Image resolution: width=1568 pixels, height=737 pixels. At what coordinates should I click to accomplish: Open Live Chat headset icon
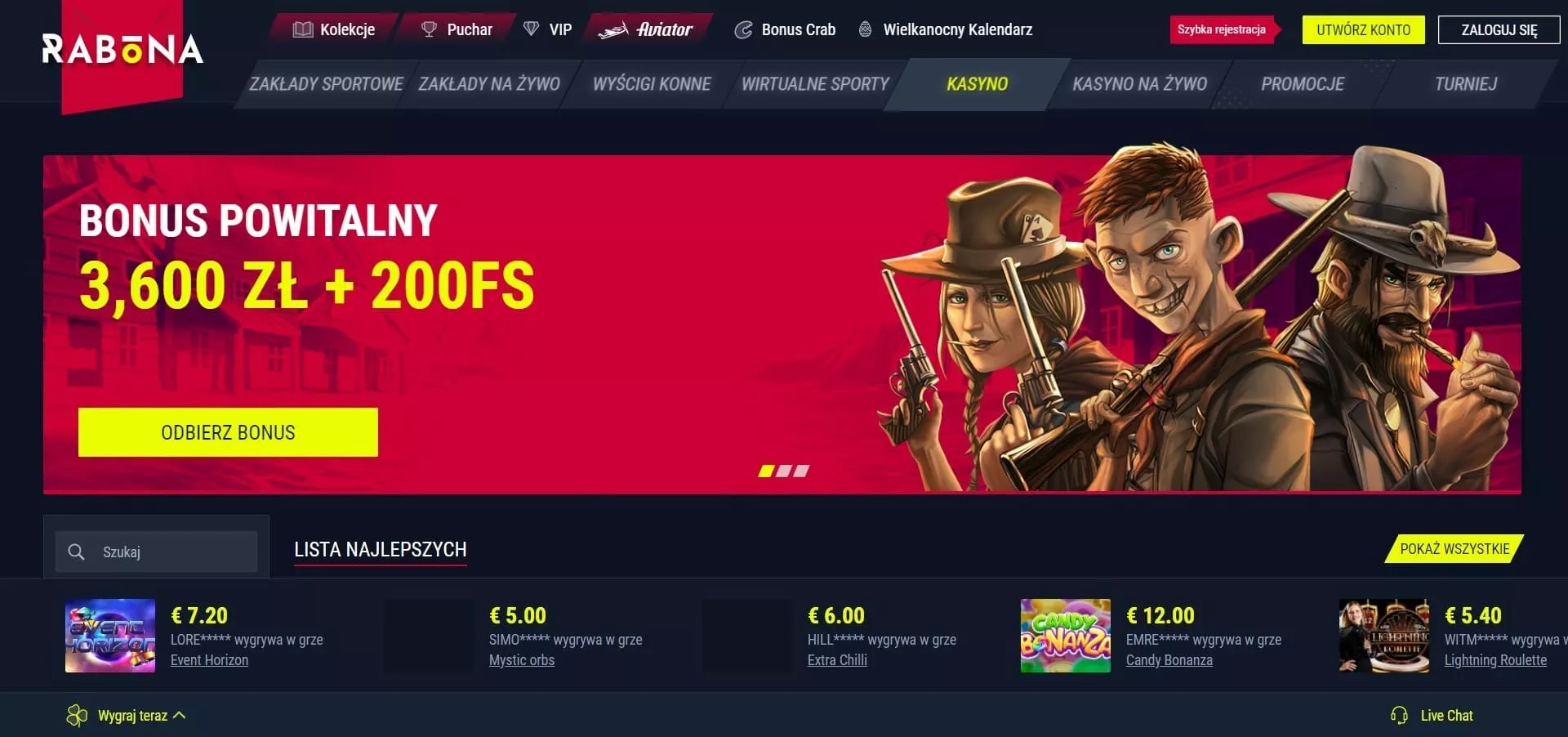pyautogui.click(x=1399, y=716)
